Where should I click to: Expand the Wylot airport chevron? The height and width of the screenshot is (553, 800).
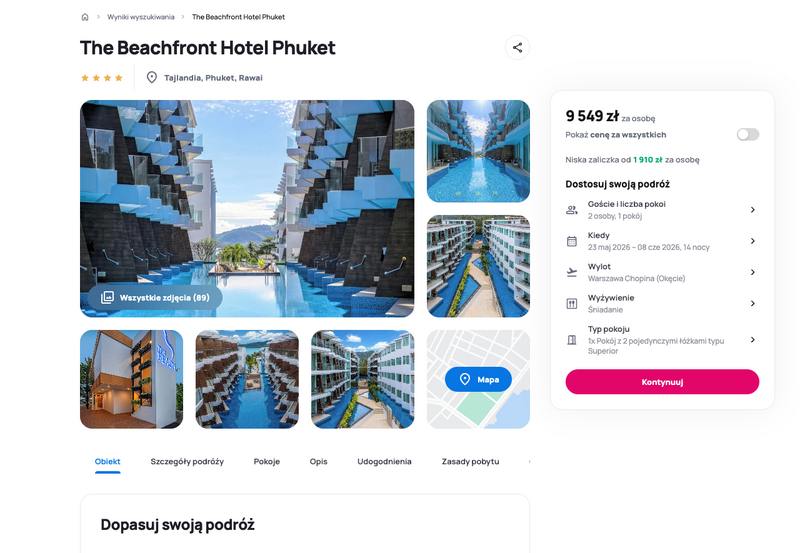click(753, 272)
